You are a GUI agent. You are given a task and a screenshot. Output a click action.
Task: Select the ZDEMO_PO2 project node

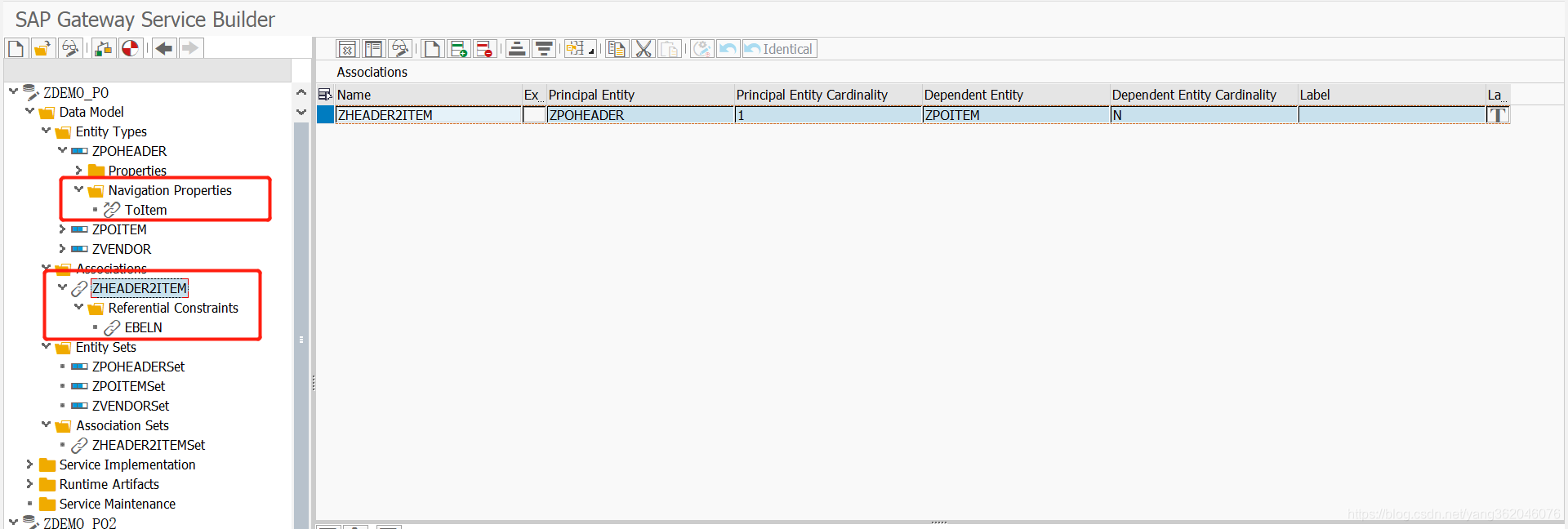79,522
